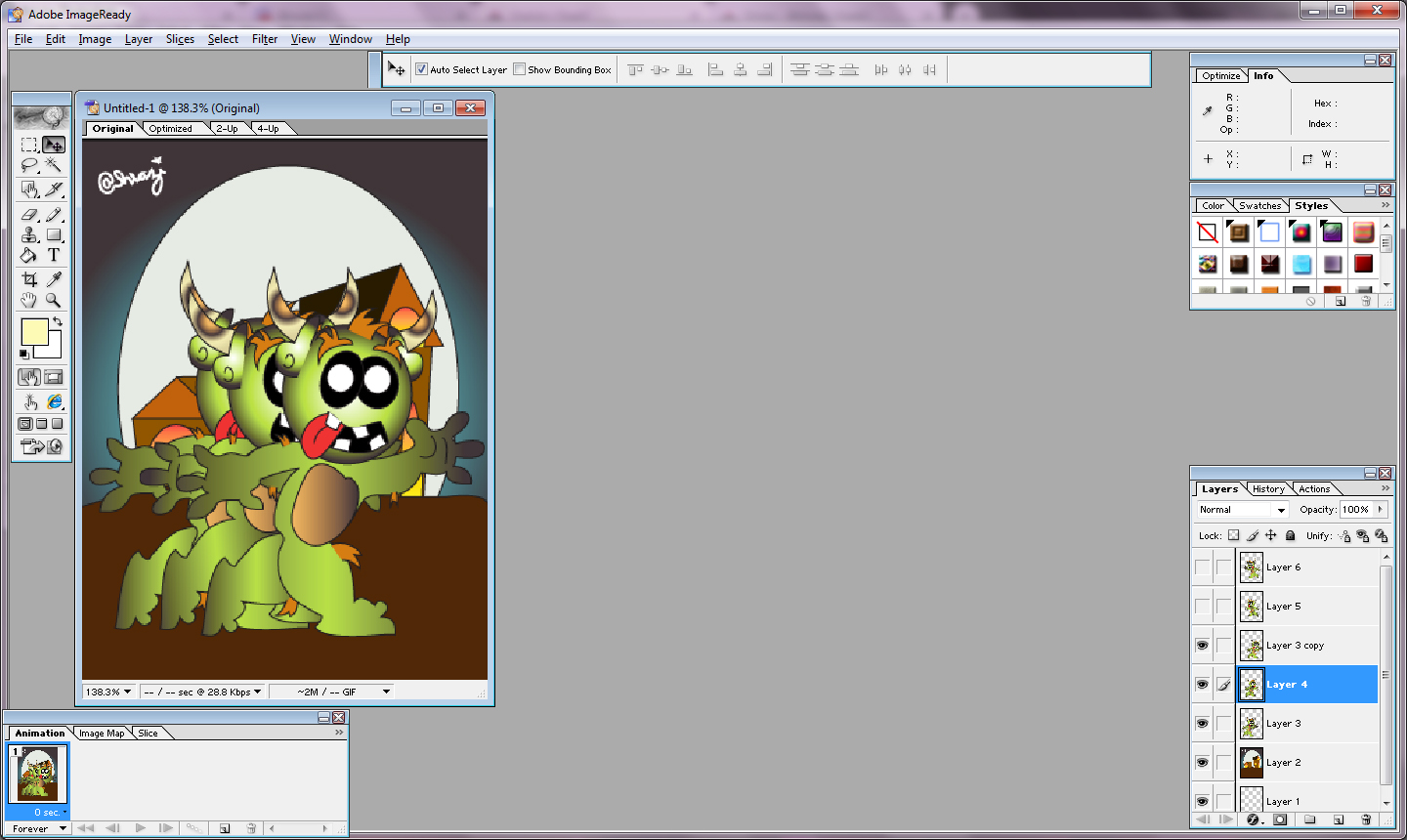This screenshot has height=840, width=1407.
Task: Select the Crop tool
Action: coord(29,279)
